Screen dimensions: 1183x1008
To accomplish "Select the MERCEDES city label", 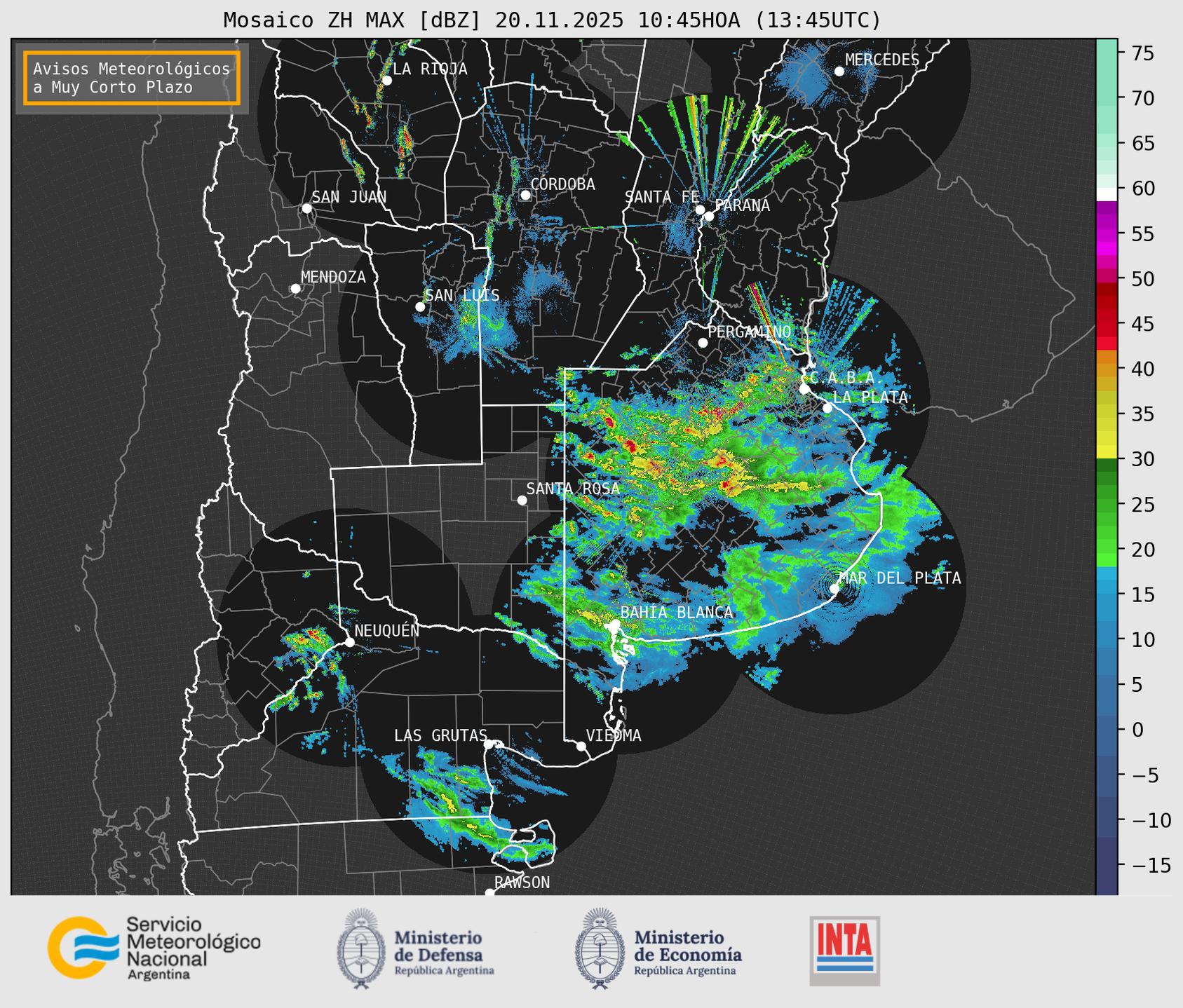I will [x=882, y=60].
